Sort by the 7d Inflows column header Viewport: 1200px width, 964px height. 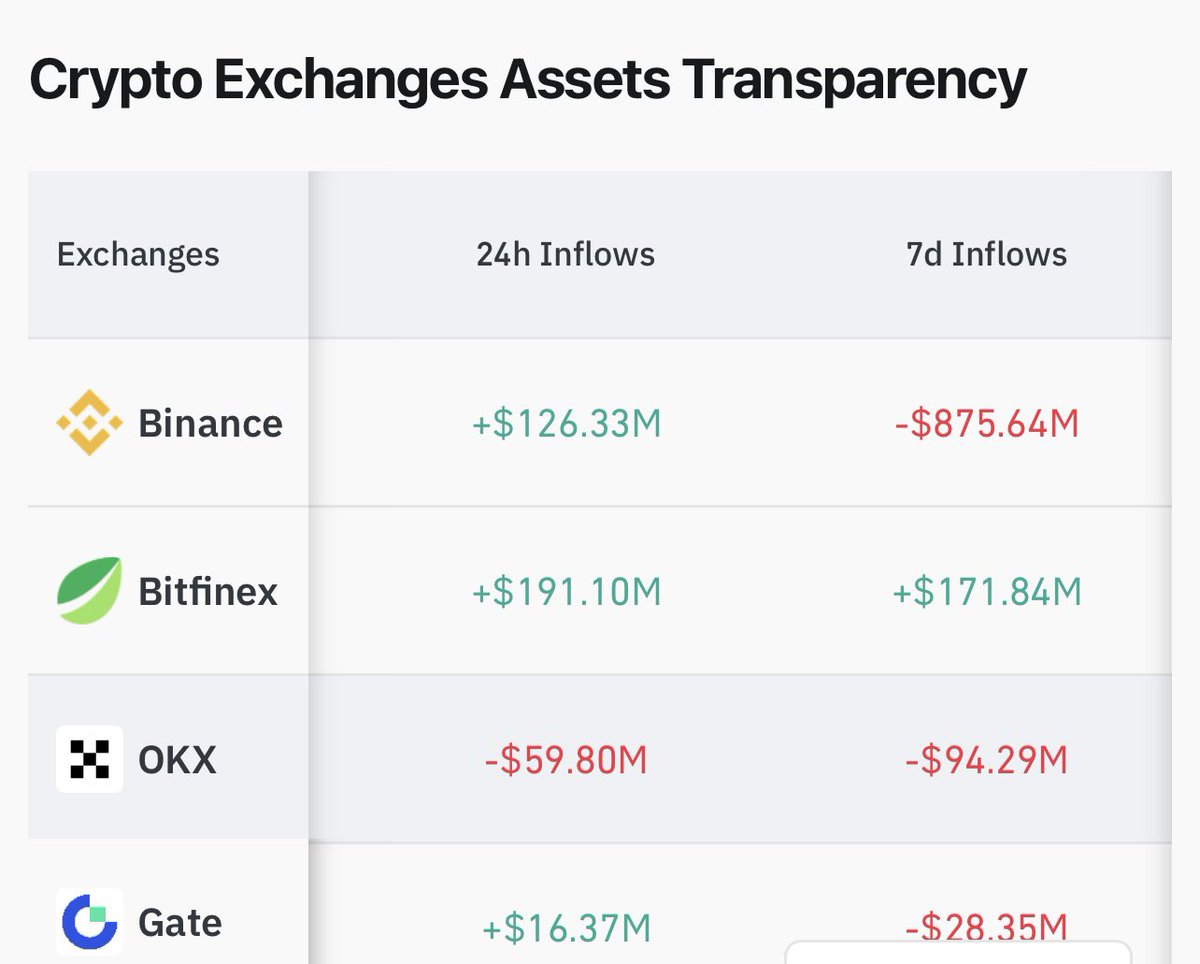point(987,254)
